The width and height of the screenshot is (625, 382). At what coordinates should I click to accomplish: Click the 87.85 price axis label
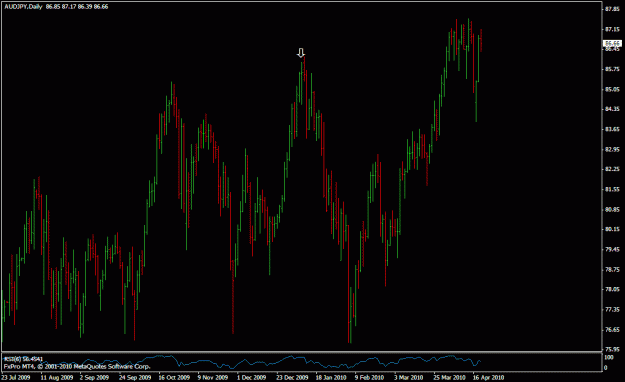click(612, 9)
